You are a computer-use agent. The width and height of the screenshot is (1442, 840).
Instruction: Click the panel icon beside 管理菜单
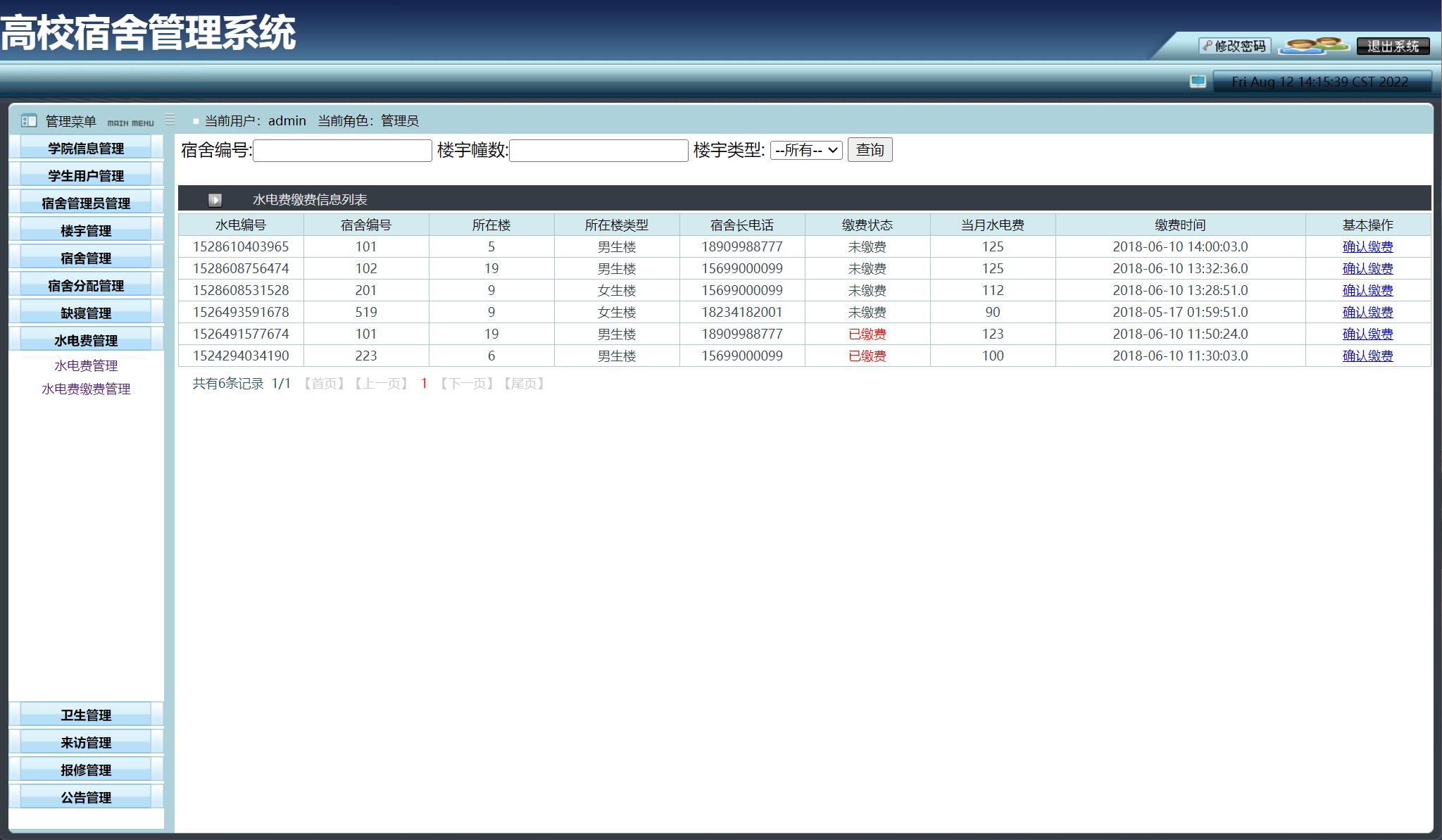point(29,120)
